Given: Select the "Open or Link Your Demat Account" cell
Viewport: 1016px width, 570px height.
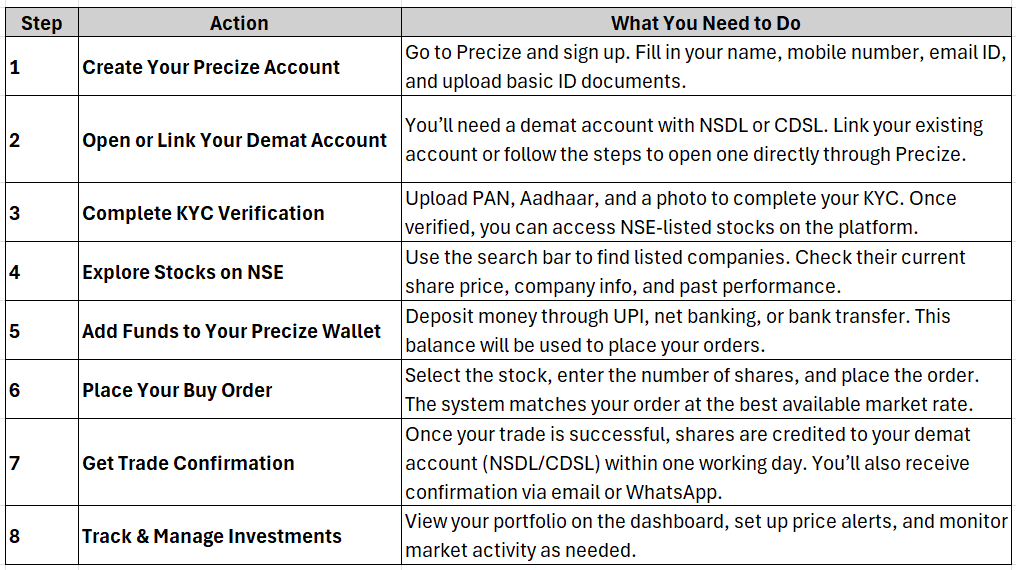Looking at the screenshot, I should point(234,140).
